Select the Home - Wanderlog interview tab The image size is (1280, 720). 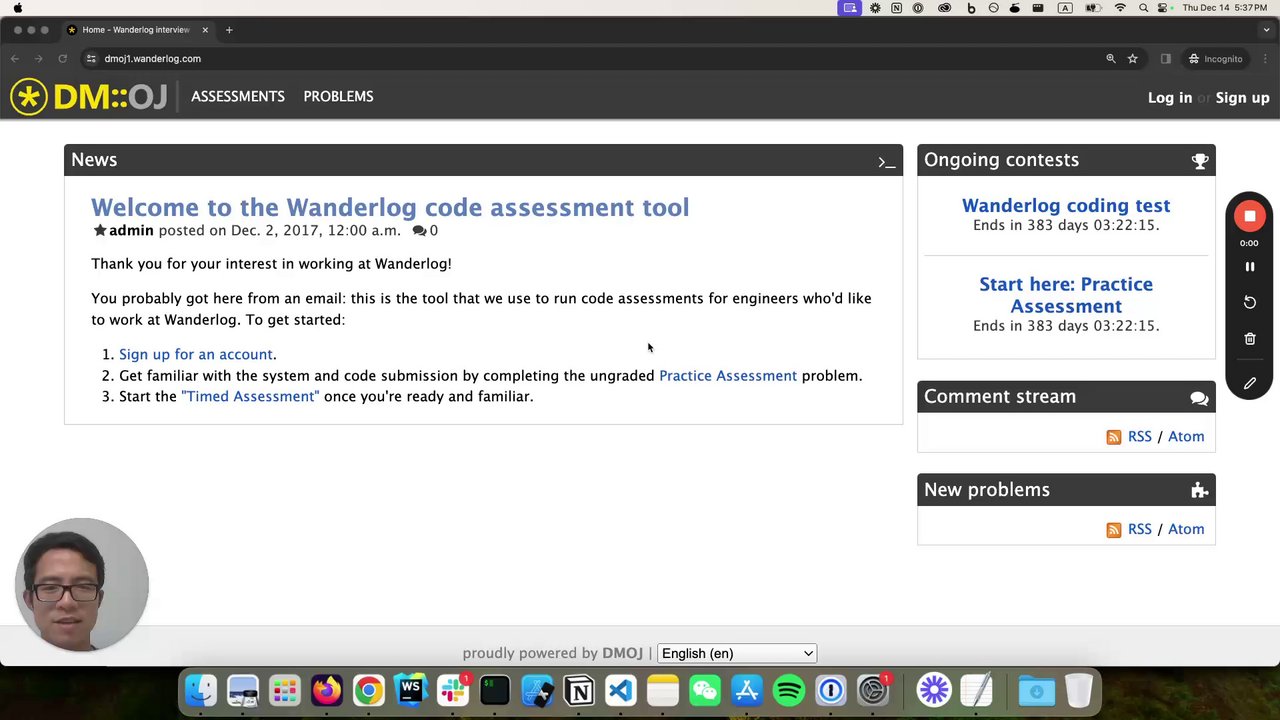137,30
